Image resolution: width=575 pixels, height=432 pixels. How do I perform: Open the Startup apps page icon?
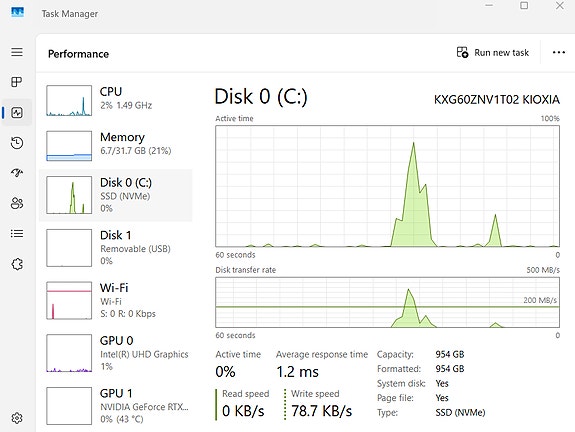(x=17, y=172)
